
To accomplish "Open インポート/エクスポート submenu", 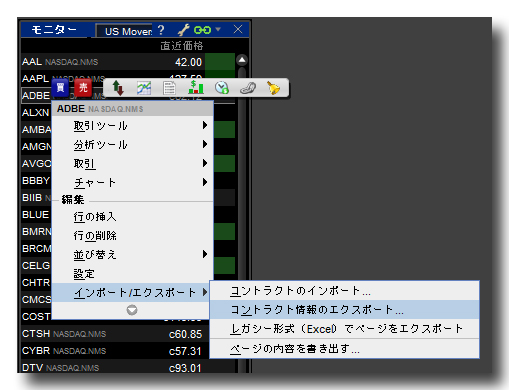I will [131, 293].
